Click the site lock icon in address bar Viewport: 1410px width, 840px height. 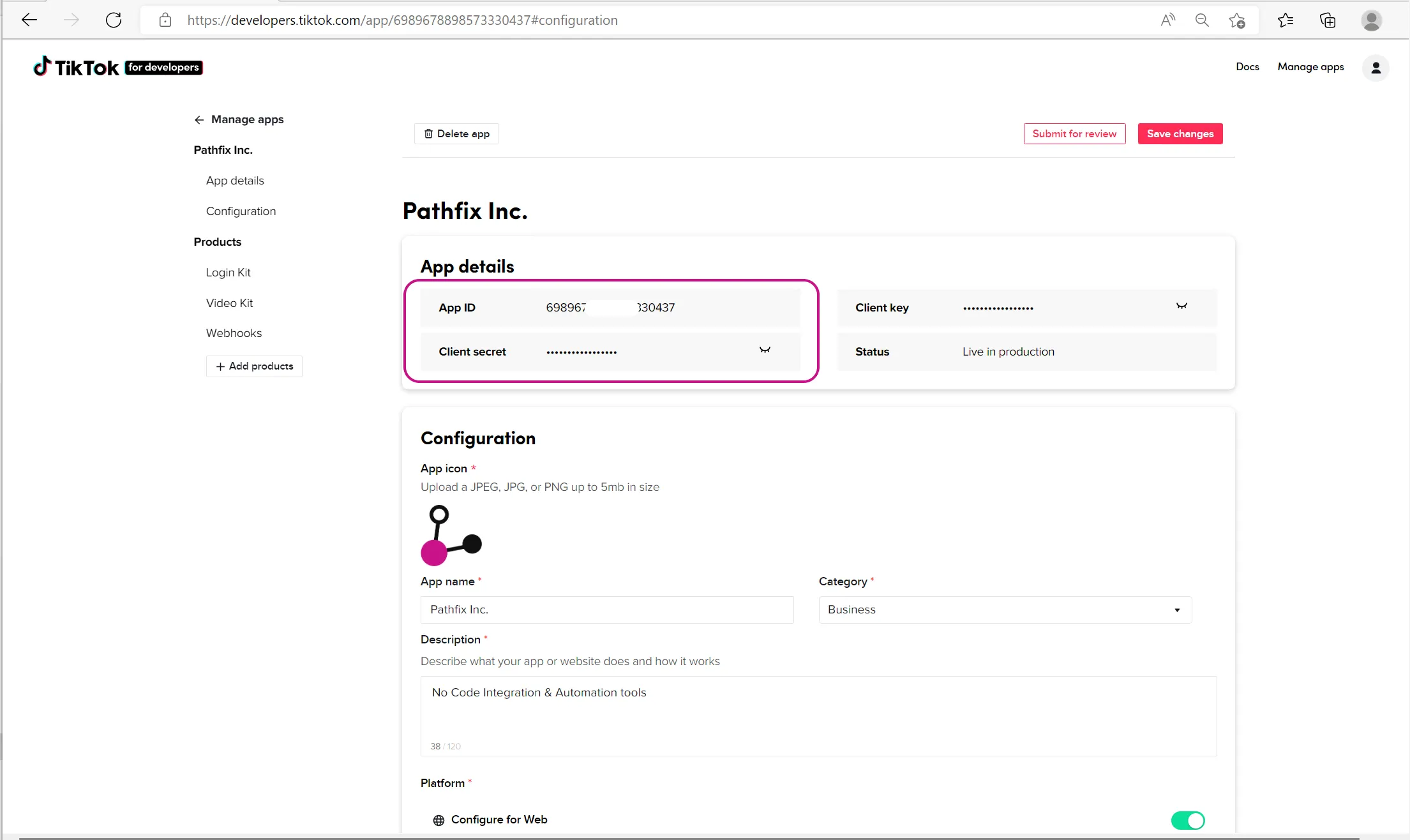[x=165, y=20]
